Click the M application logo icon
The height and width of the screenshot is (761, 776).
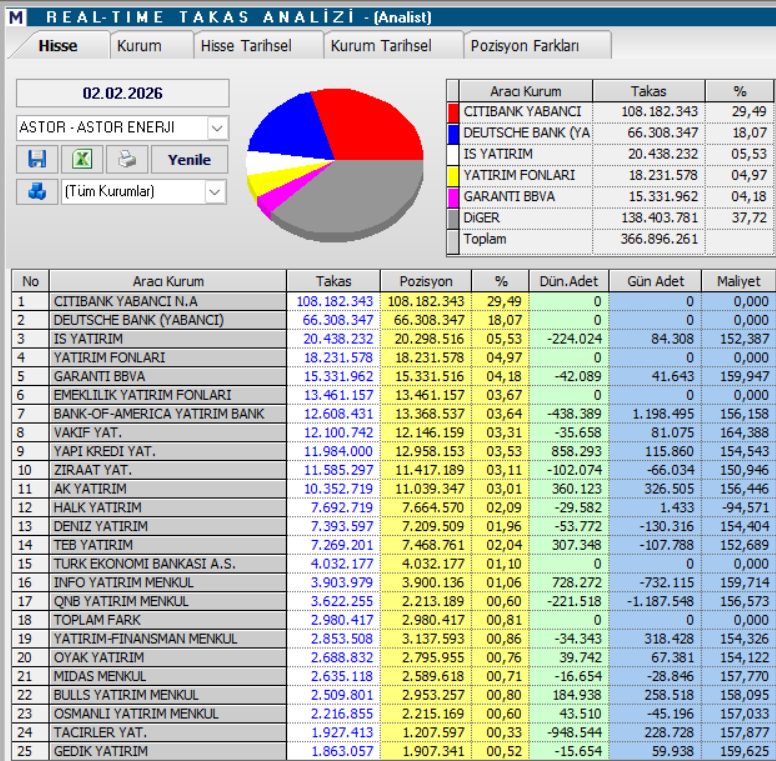[x=16, y=17]
